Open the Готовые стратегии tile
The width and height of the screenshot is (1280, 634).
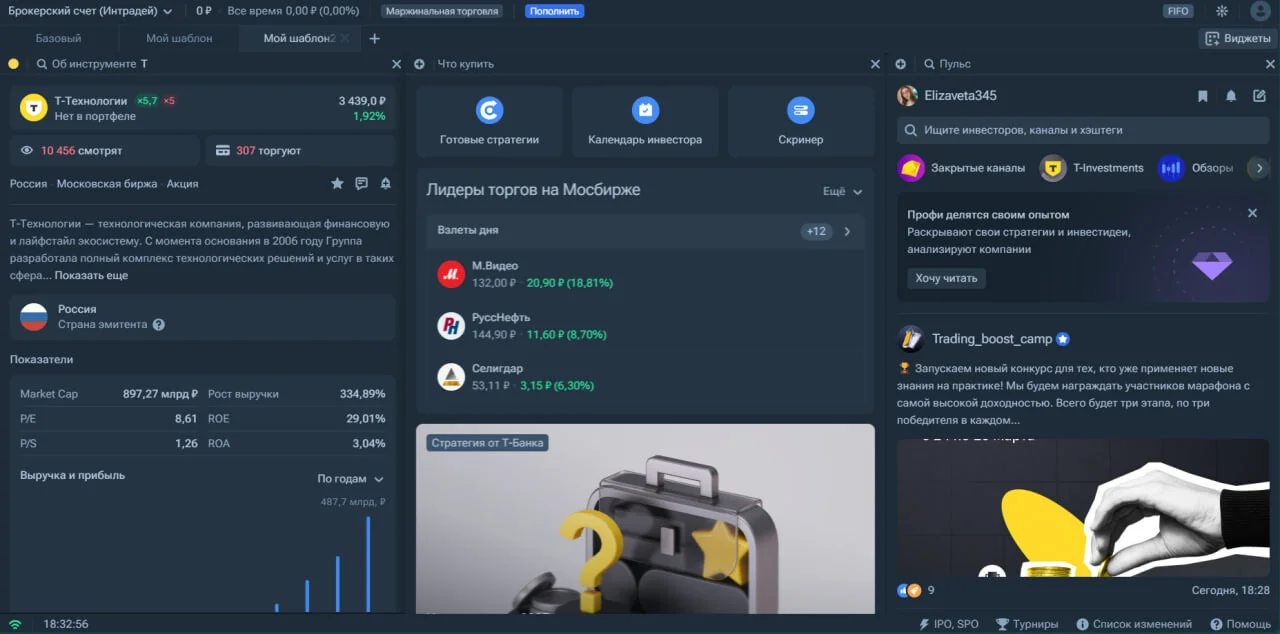489,122
